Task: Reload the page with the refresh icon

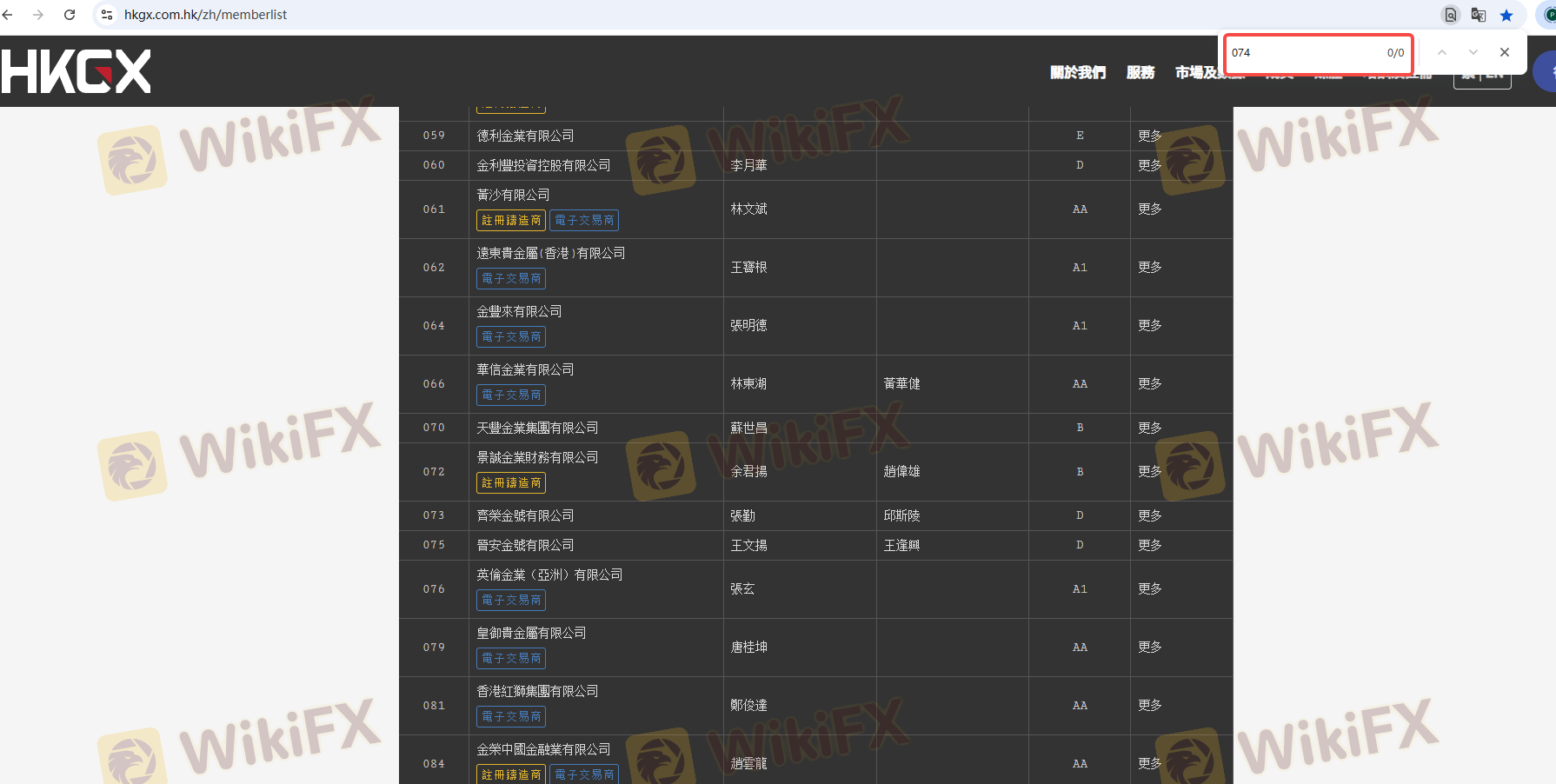Action: pos(70,15)
